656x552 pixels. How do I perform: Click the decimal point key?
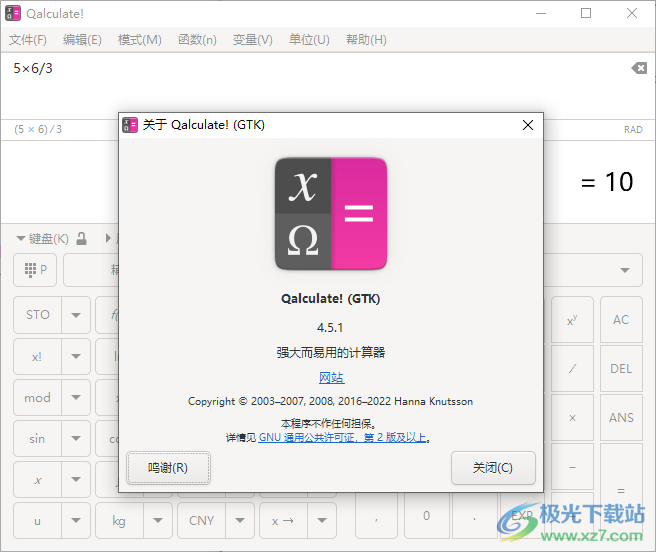pos(474,516)
